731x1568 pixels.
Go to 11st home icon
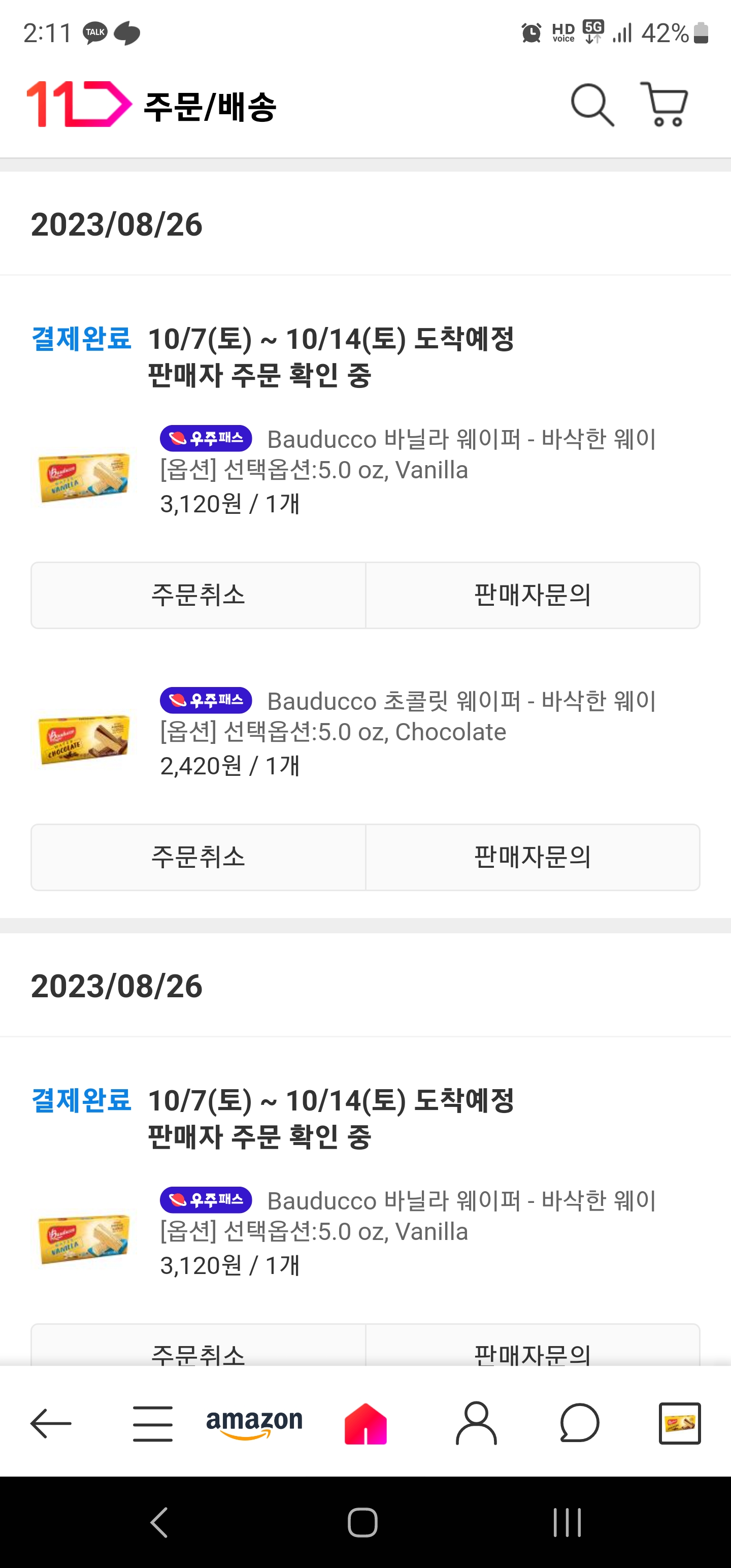coord(365,1423)
